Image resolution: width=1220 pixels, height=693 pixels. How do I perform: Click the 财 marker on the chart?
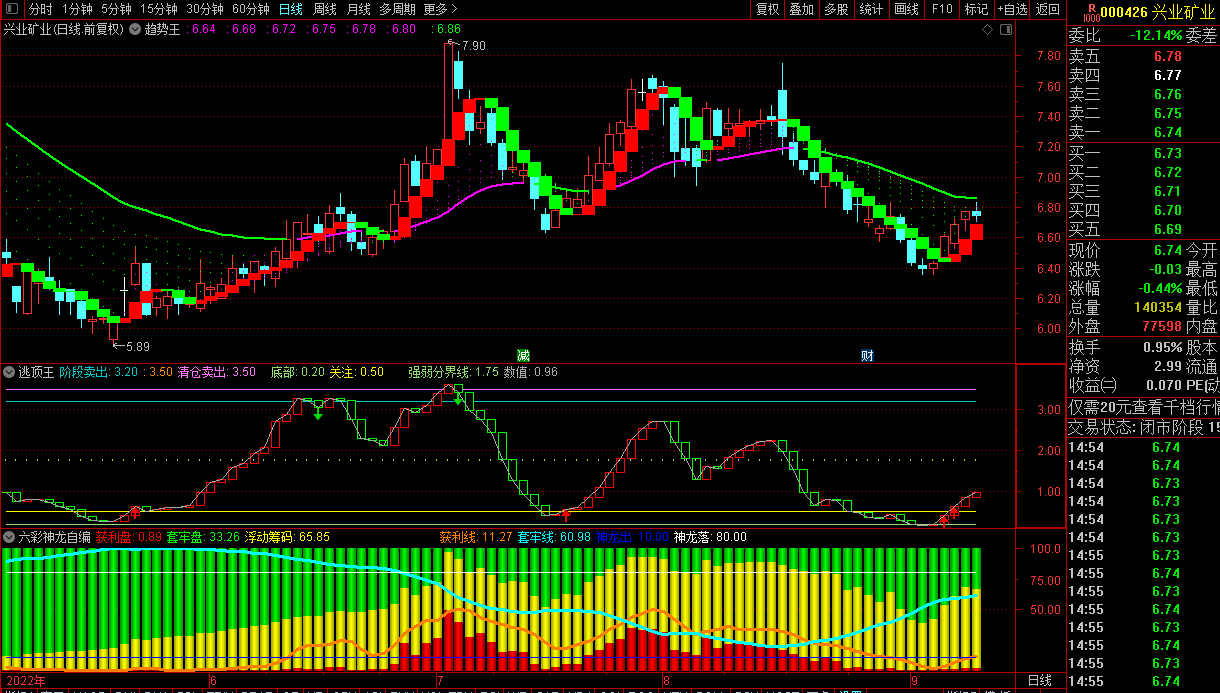868,356
